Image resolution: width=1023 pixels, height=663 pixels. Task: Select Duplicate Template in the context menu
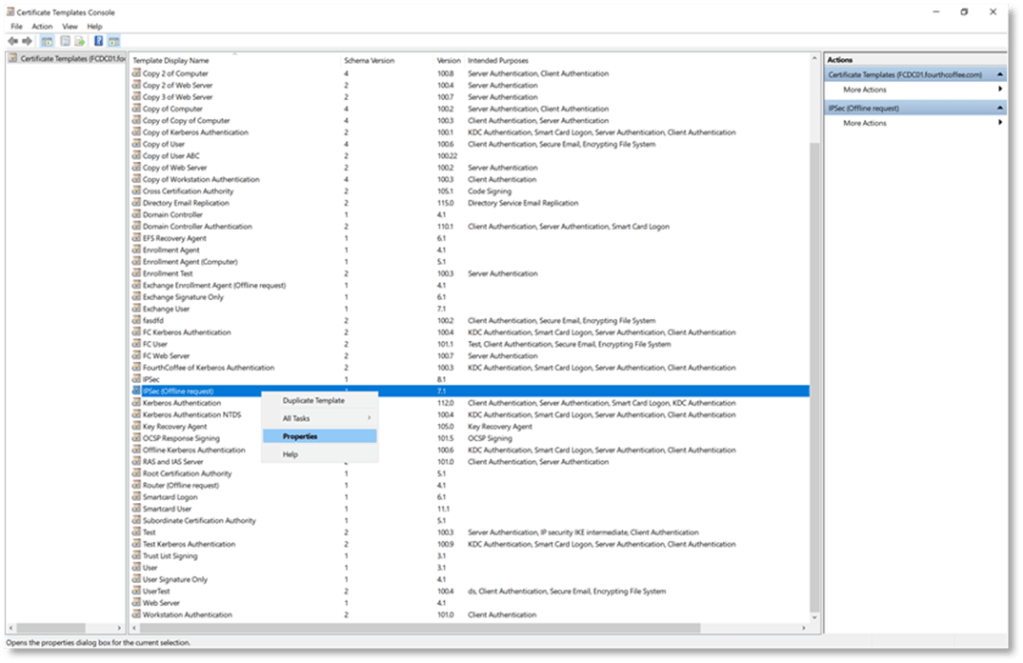(x=313, y=400)
